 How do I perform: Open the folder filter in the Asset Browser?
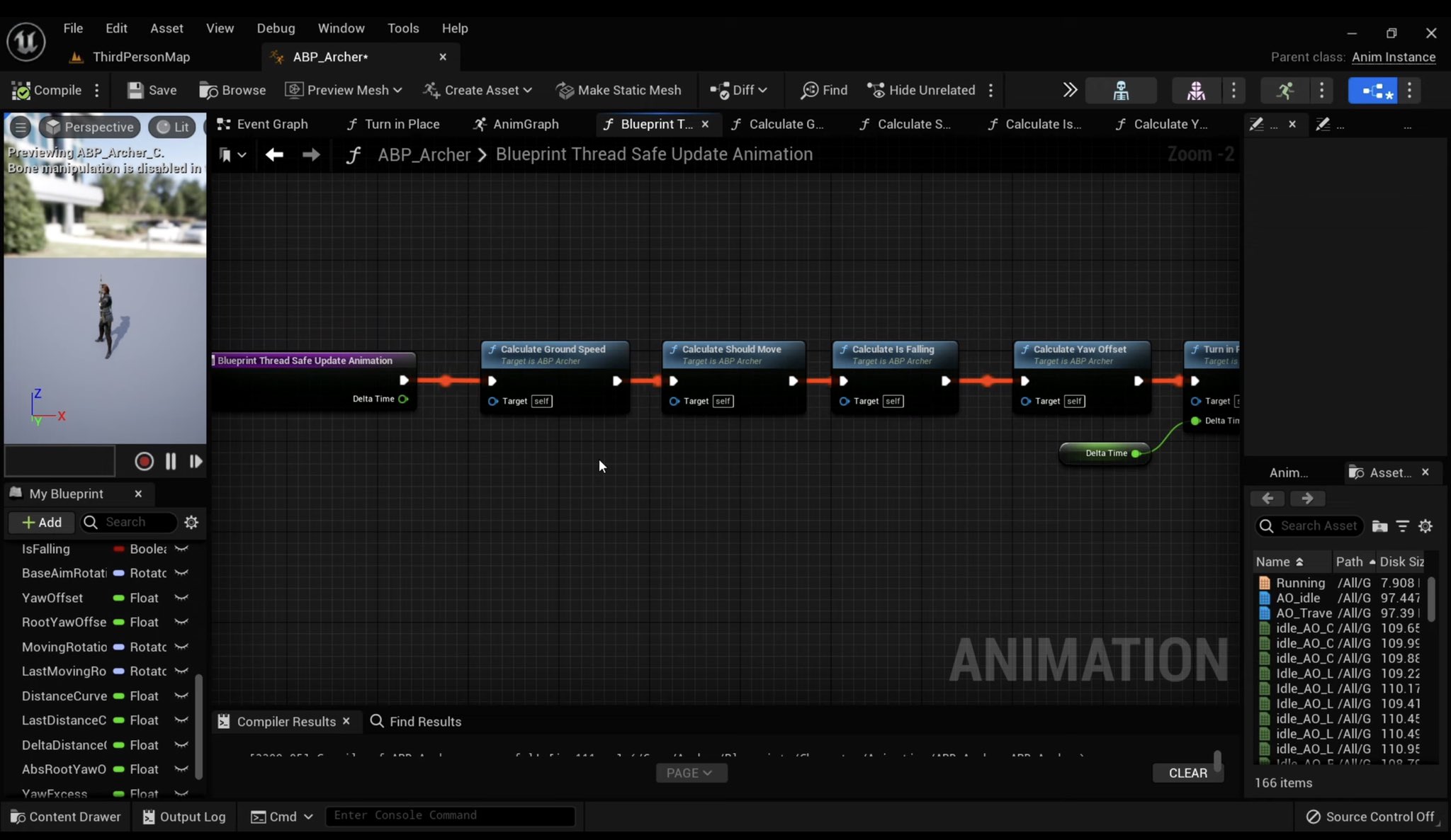pyautogui.click(x=1379, y=526)
